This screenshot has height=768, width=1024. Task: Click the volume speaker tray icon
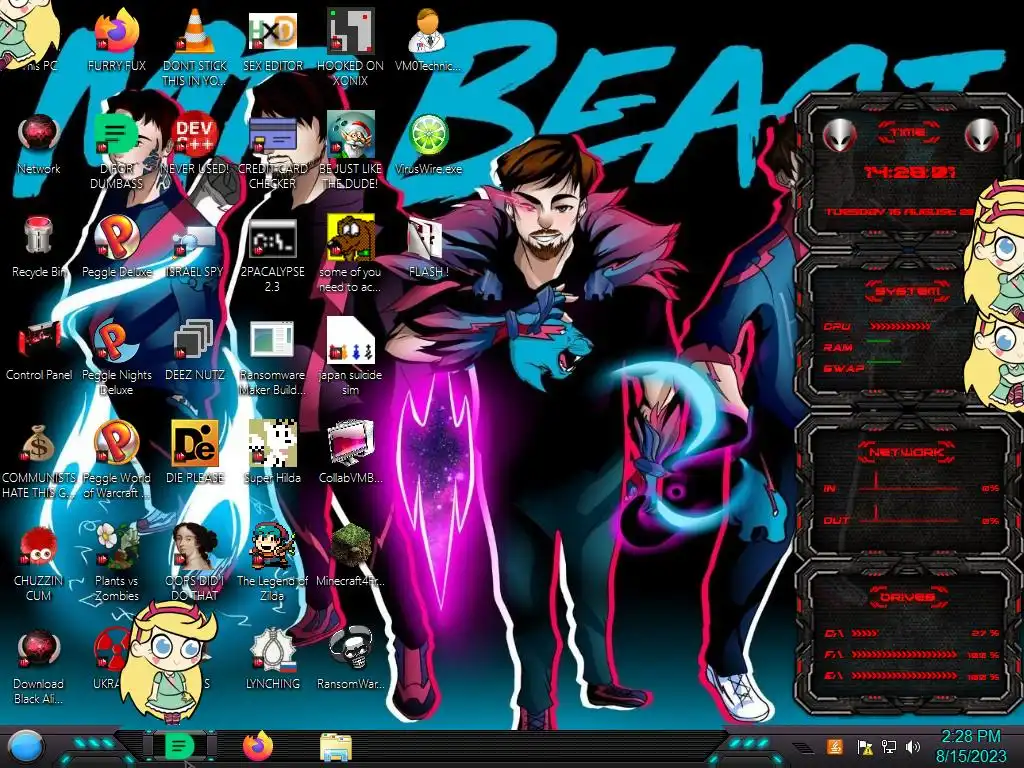pos(913,746)
